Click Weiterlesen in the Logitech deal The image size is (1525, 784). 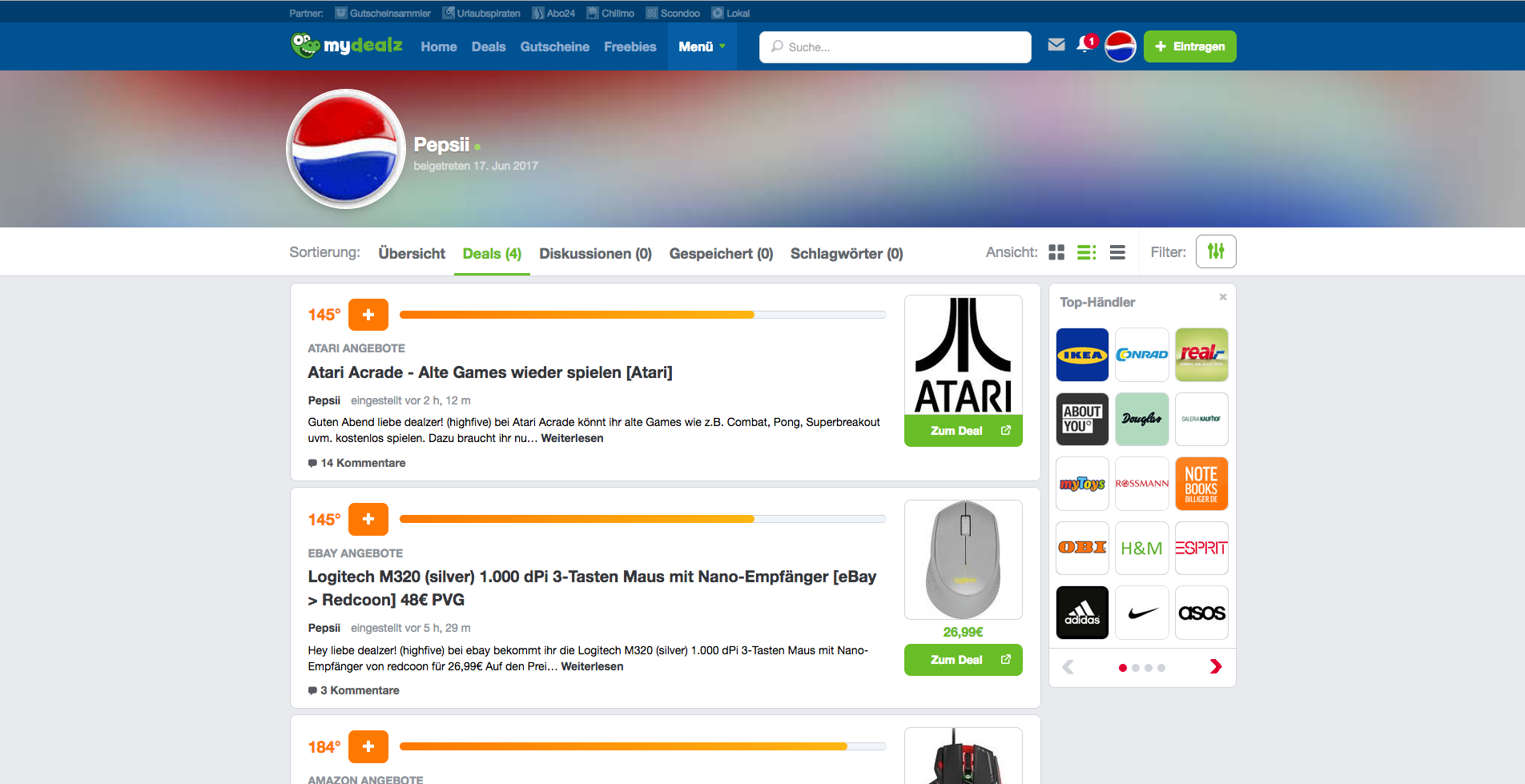pyautogui.click(x=592, y=666)
